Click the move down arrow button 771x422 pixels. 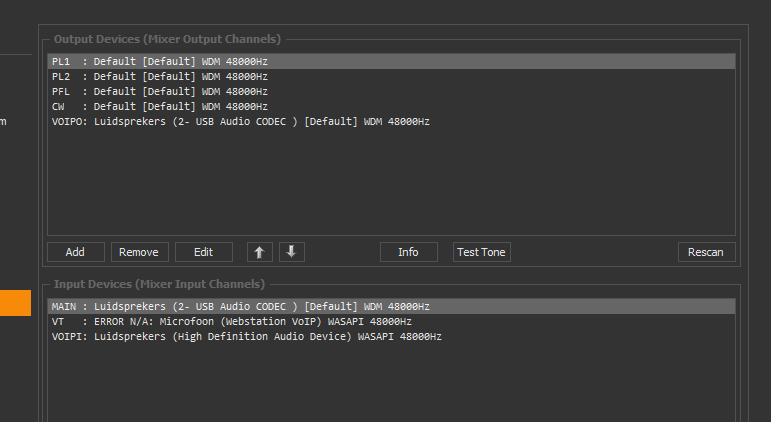pos(291,252)
